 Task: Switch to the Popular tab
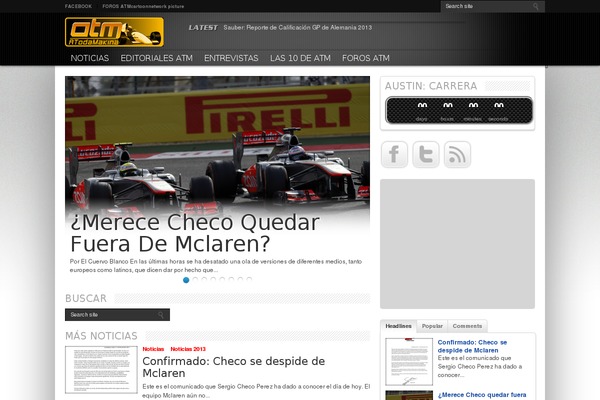(x=432, y=326)
